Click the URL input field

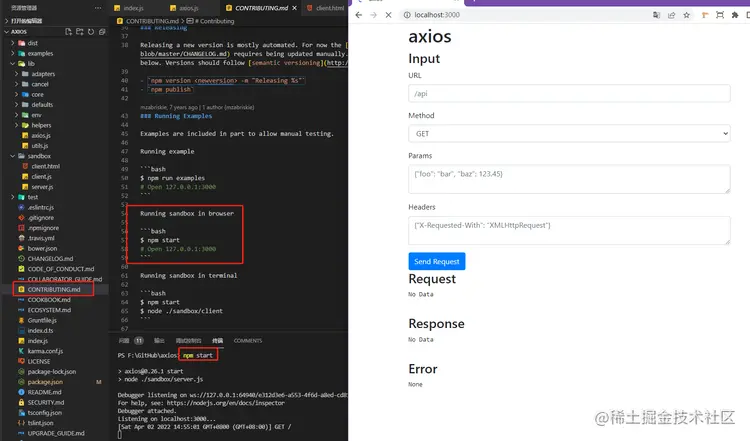(x=569, y=93)
